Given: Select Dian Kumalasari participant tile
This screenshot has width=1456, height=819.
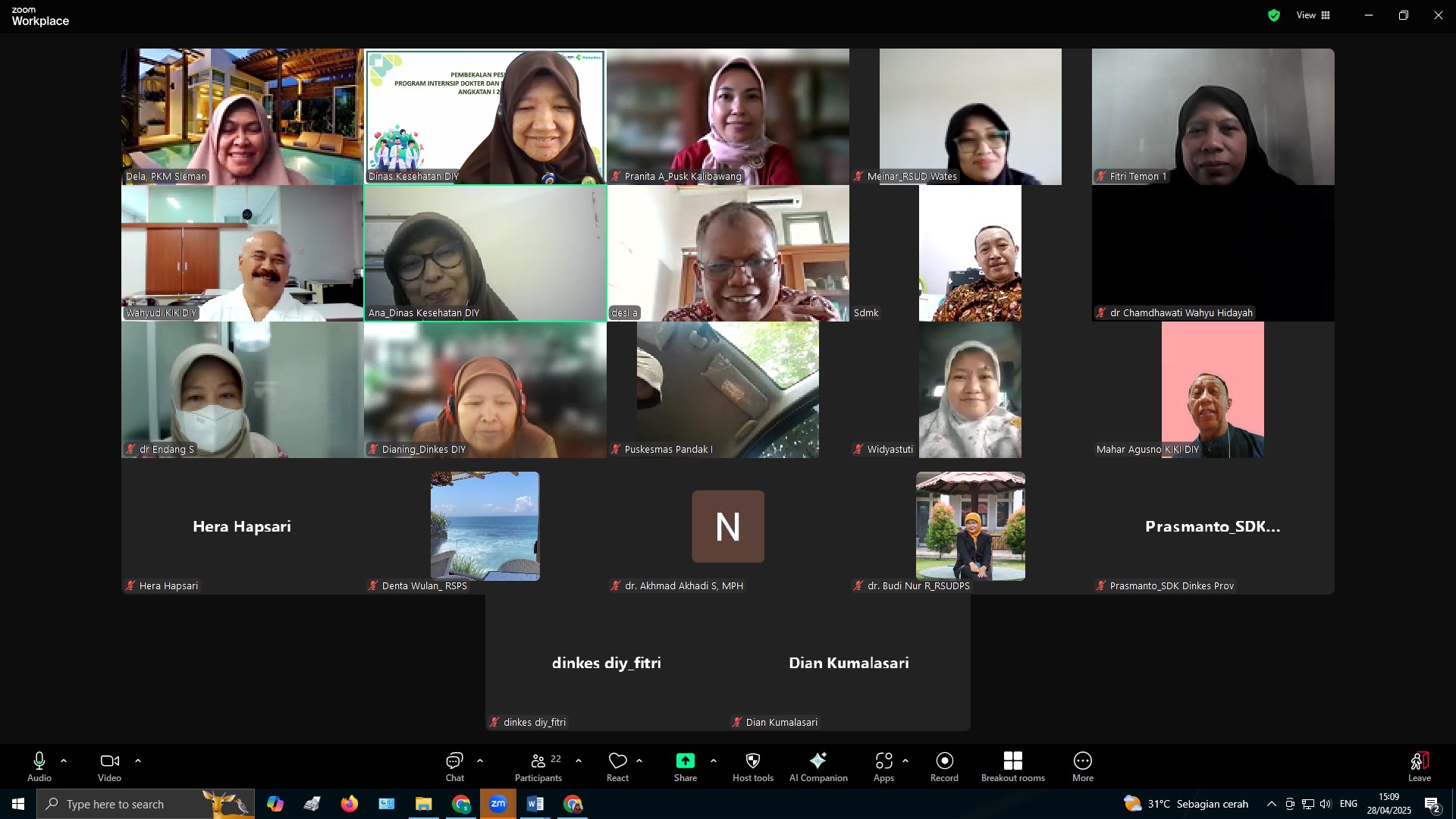Looking at the screenshot, I should (x=849, y=663).
